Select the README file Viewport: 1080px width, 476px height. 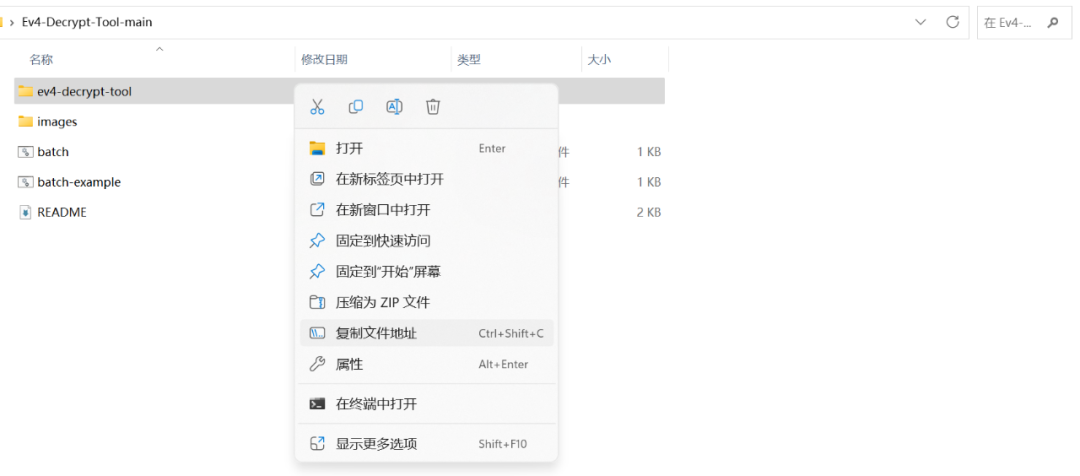(x=61, y=213)
